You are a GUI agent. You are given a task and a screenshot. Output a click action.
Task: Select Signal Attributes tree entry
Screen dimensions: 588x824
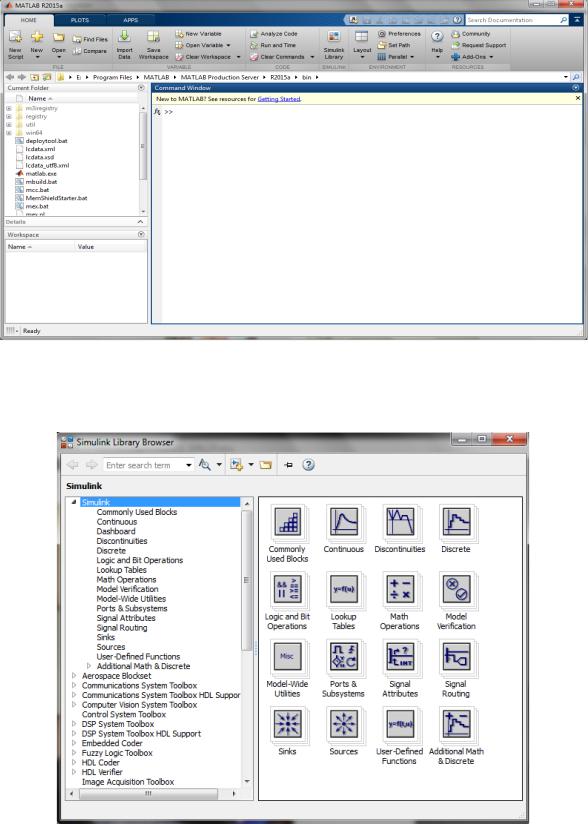pos(126,618)
